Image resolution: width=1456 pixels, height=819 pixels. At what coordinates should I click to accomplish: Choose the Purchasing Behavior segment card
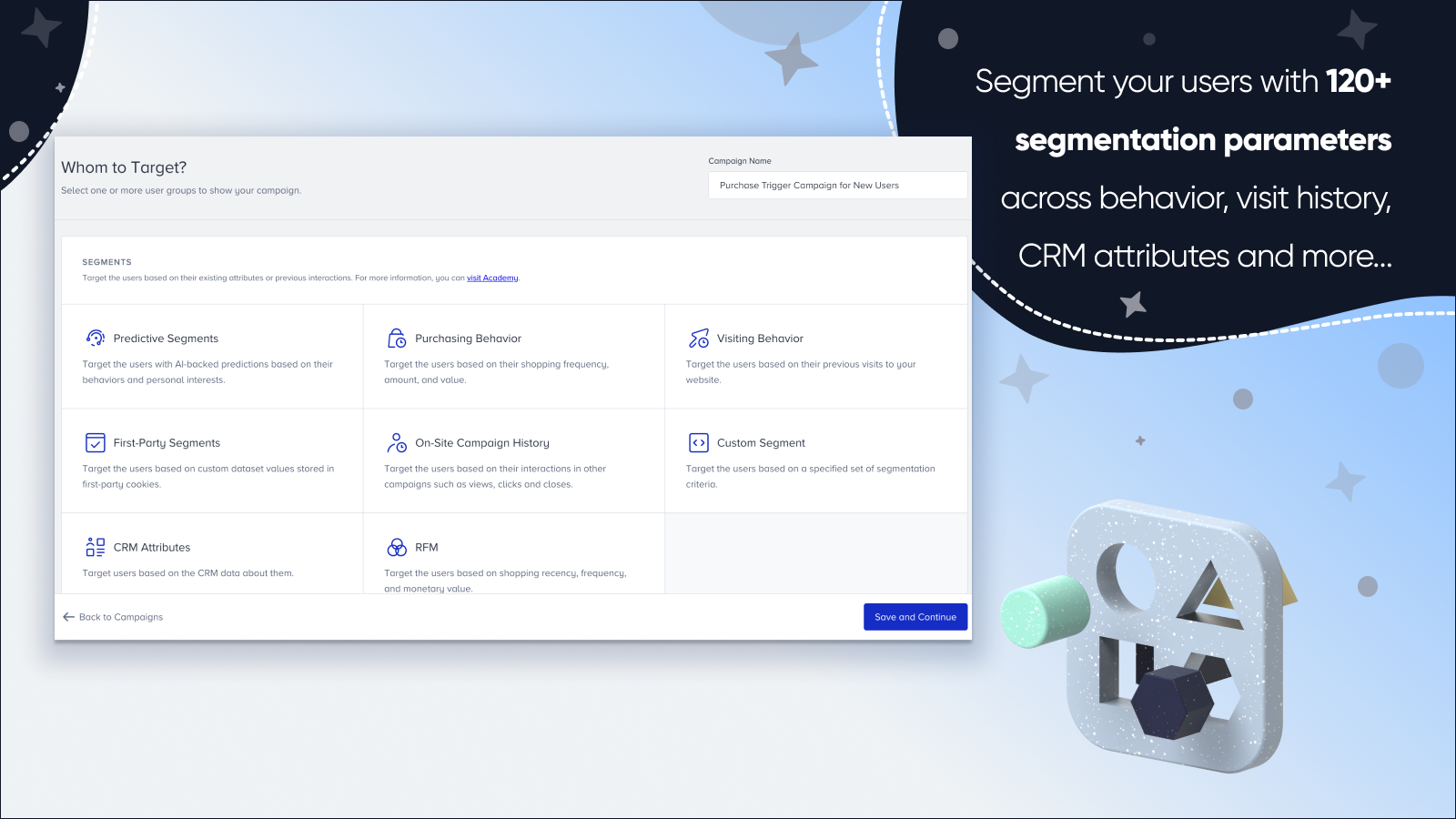513,357
